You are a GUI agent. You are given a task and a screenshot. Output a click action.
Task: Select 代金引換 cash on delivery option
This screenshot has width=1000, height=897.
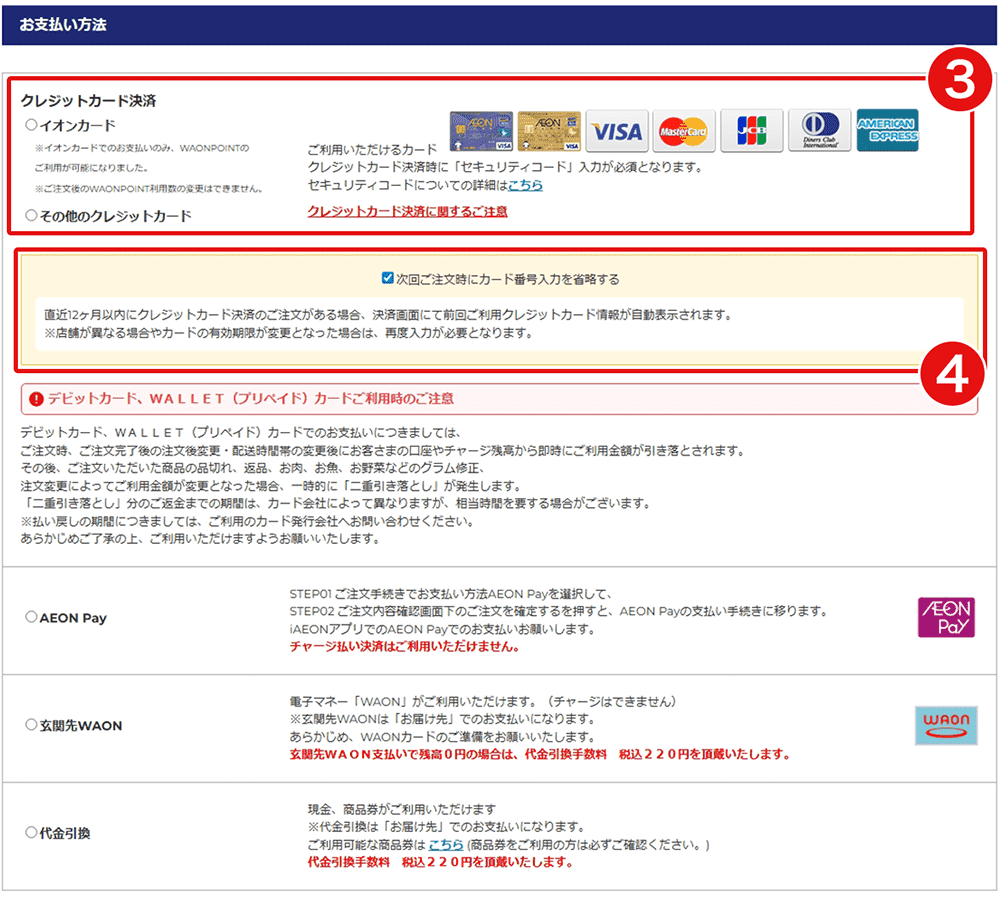tap(31, 832)
